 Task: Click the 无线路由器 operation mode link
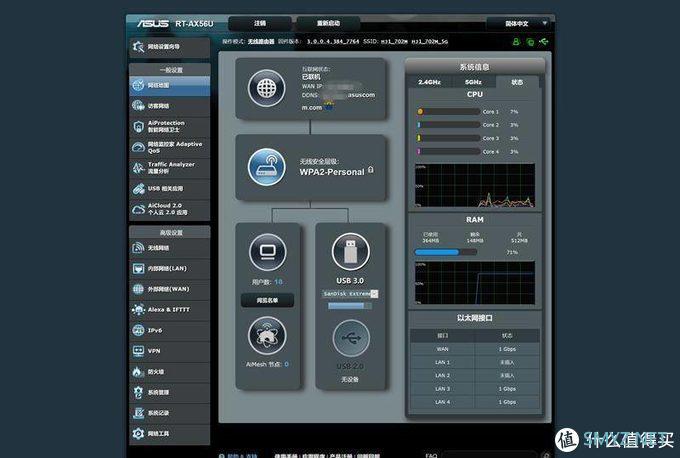coord(261,42)
